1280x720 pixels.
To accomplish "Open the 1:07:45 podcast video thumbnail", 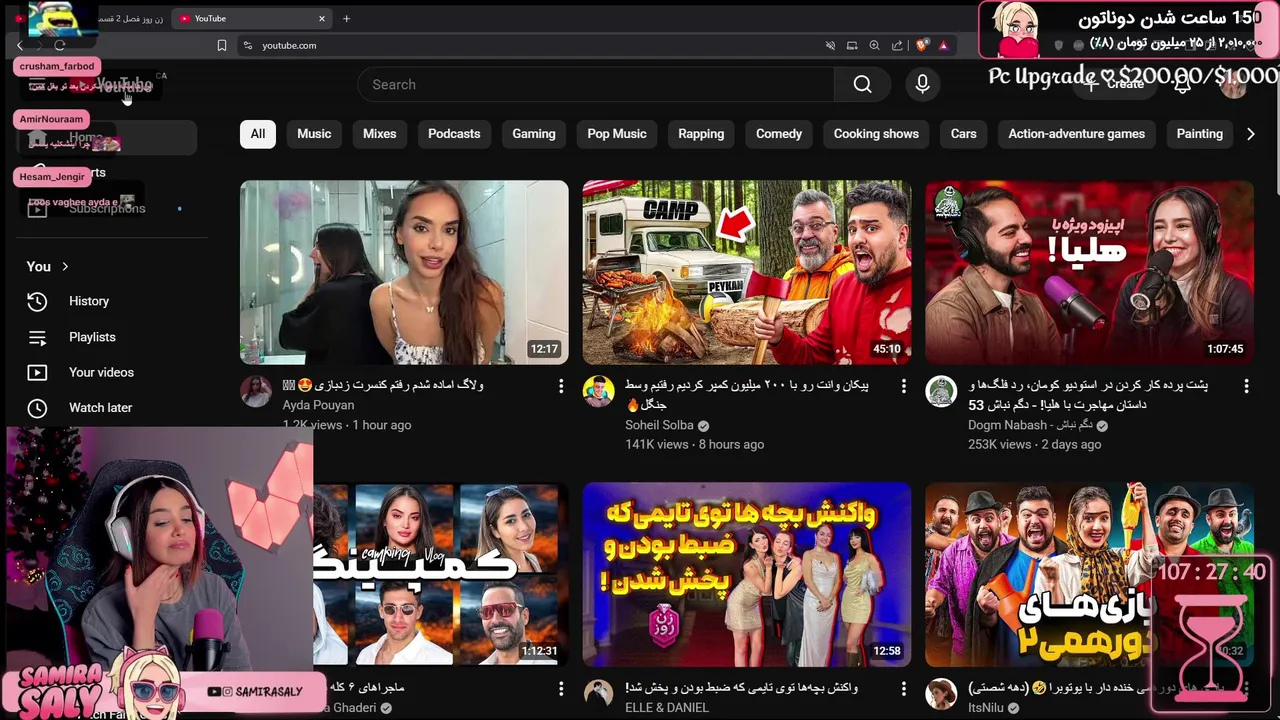I will pos(1089,272).
